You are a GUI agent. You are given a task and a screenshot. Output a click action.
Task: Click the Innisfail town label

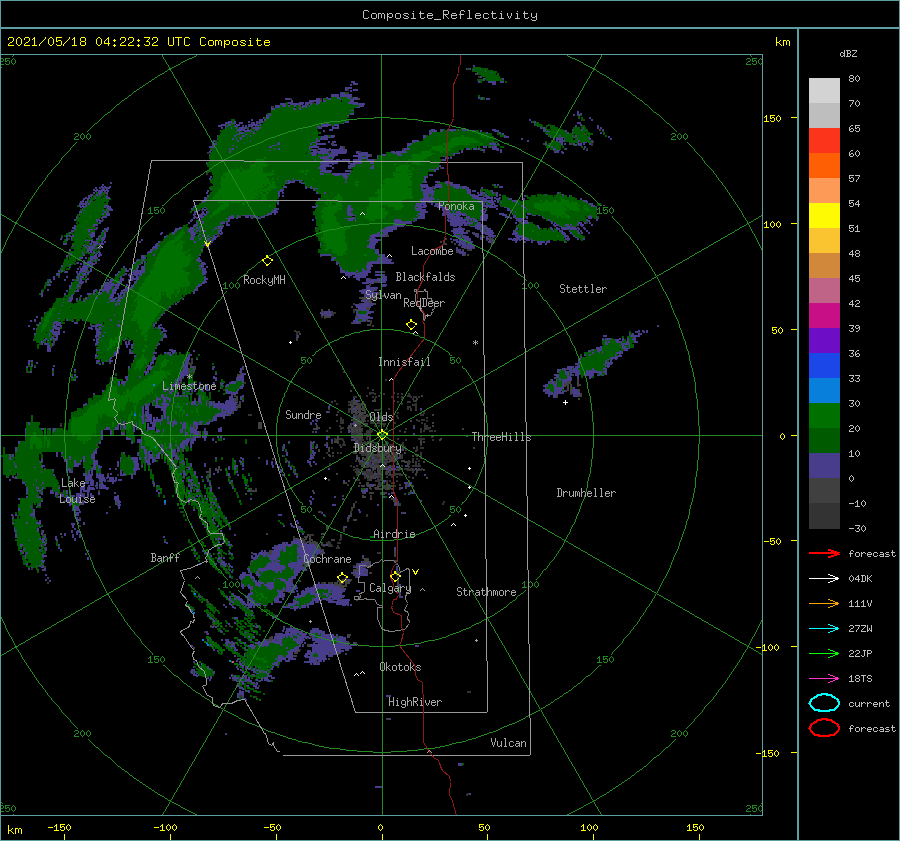[x=404, y=362]
